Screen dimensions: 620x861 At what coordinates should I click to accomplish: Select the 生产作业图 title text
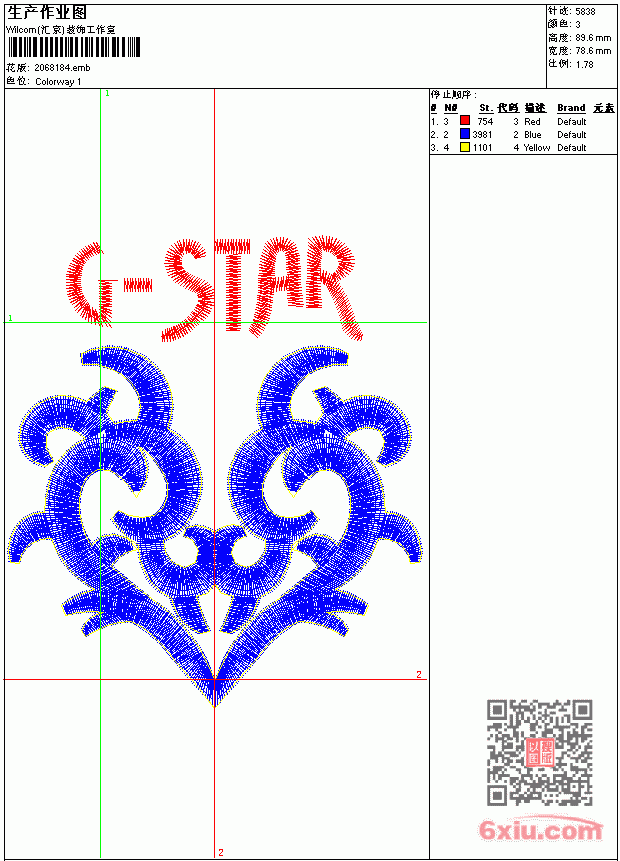(47, 13)
